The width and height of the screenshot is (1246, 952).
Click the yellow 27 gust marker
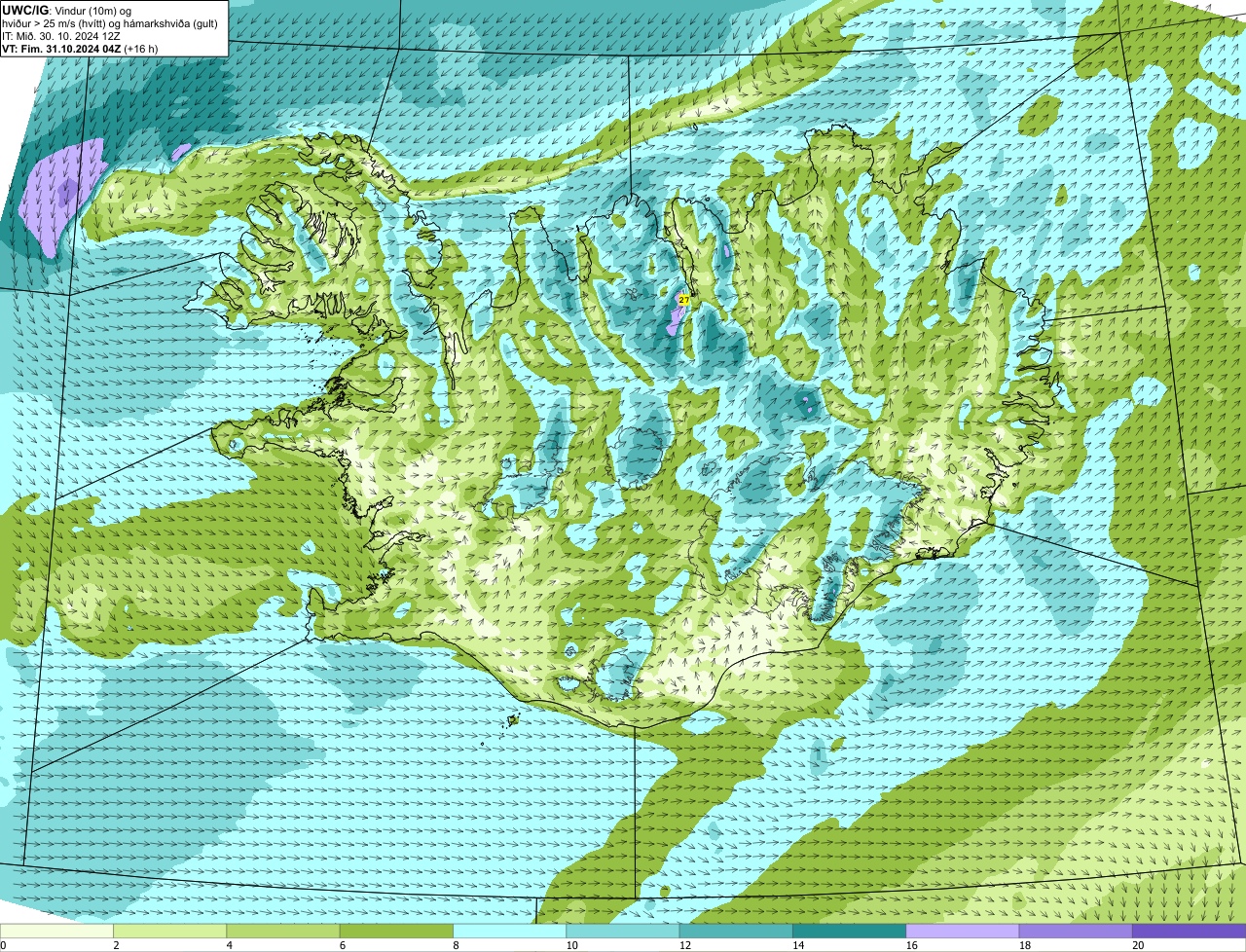[683, 301]
